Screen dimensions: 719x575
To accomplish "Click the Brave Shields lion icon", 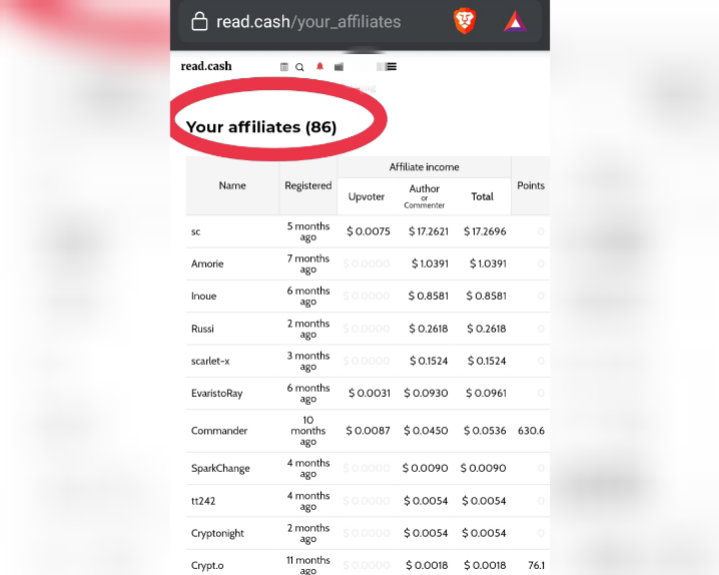I will click(465, 22).
